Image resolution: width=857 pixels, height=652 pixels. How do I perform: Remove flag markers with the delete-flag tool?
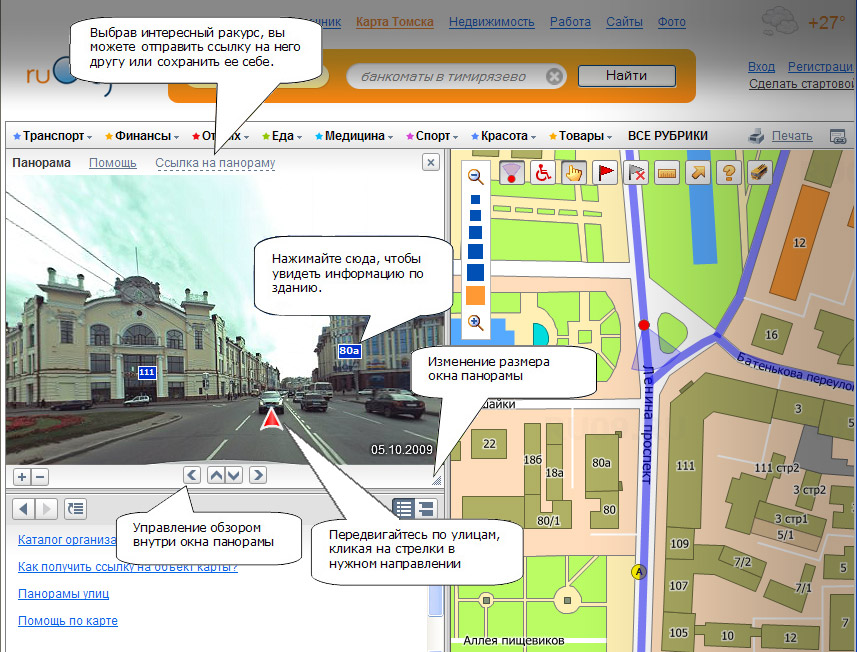636,172
